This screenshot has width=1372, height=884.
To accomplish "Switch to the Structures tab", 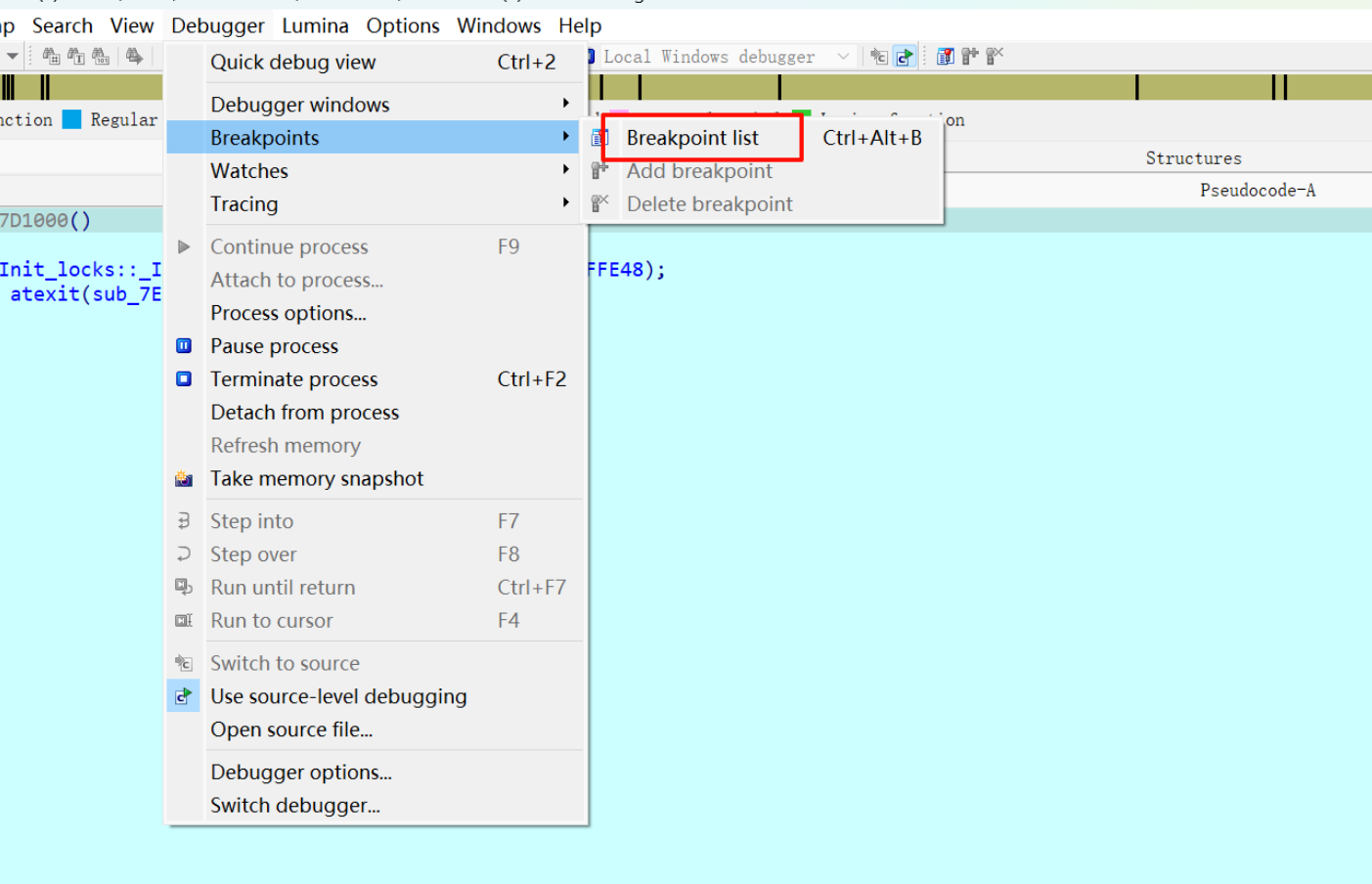I will pos(1193,158).
